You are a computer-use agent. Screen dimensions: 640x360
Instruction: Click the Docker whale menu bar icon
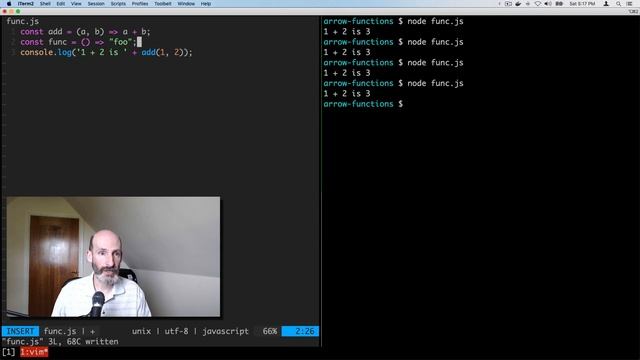pos(518,4)
